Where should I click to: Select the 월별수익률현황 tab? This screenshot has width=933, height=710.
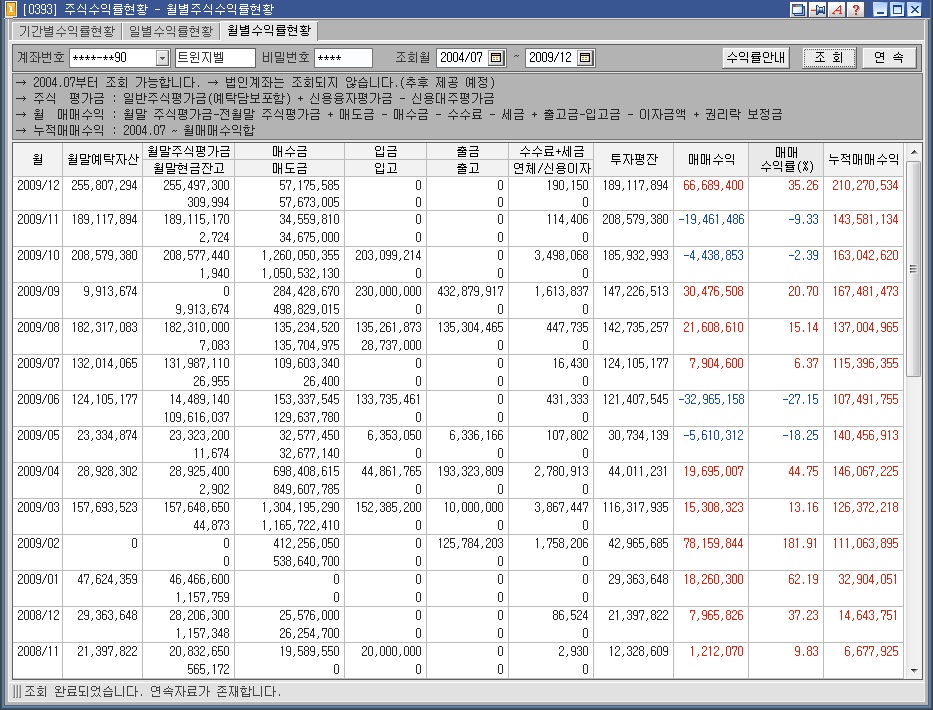(268, 31)
